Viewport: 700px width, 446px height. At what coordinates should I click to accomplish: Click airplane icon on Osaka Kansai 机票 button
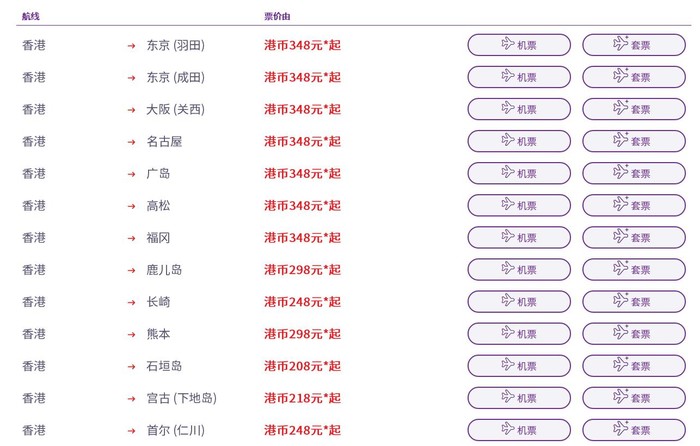pos(508,108)
